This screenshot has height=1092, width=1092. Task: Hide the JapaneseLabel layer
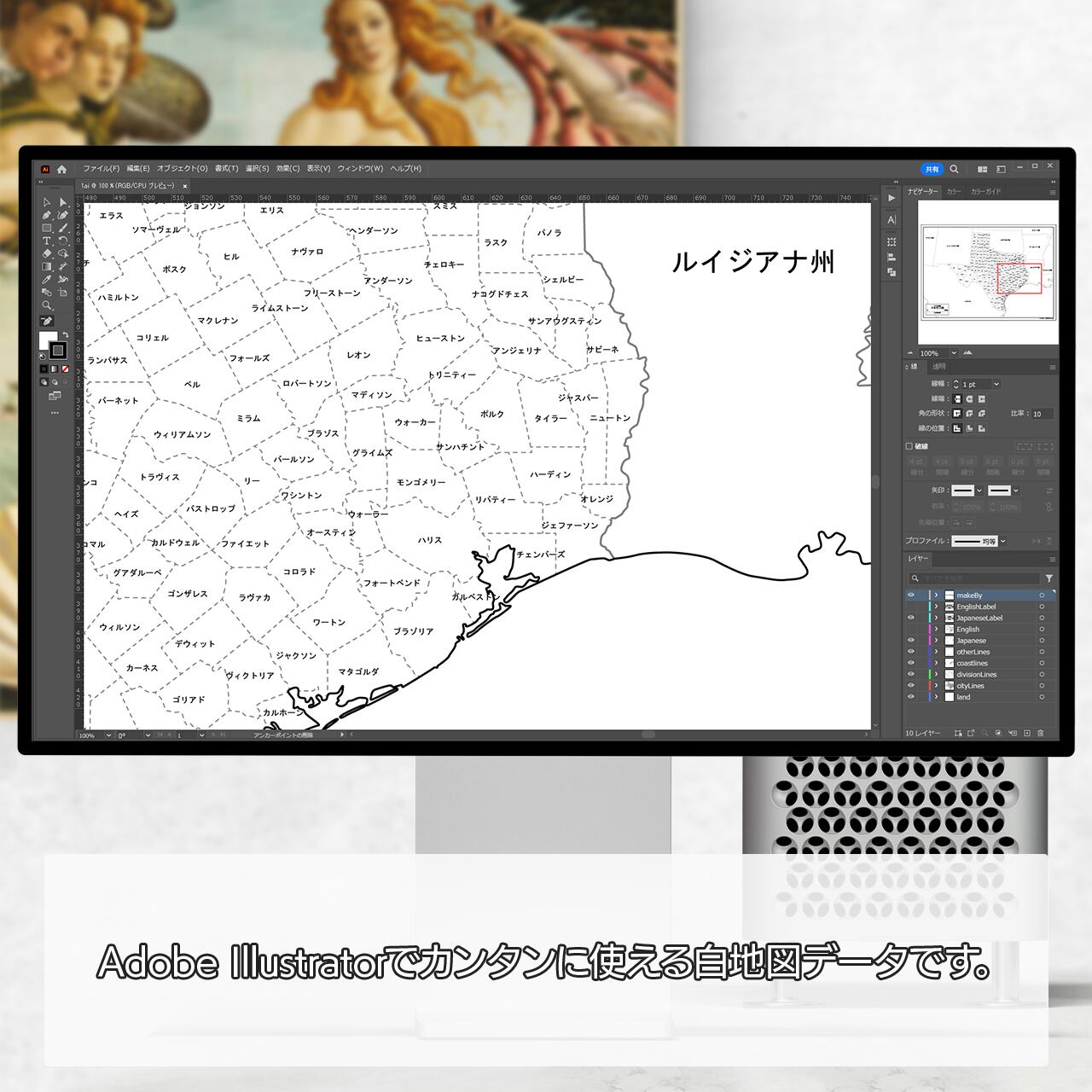click(911, 618)
